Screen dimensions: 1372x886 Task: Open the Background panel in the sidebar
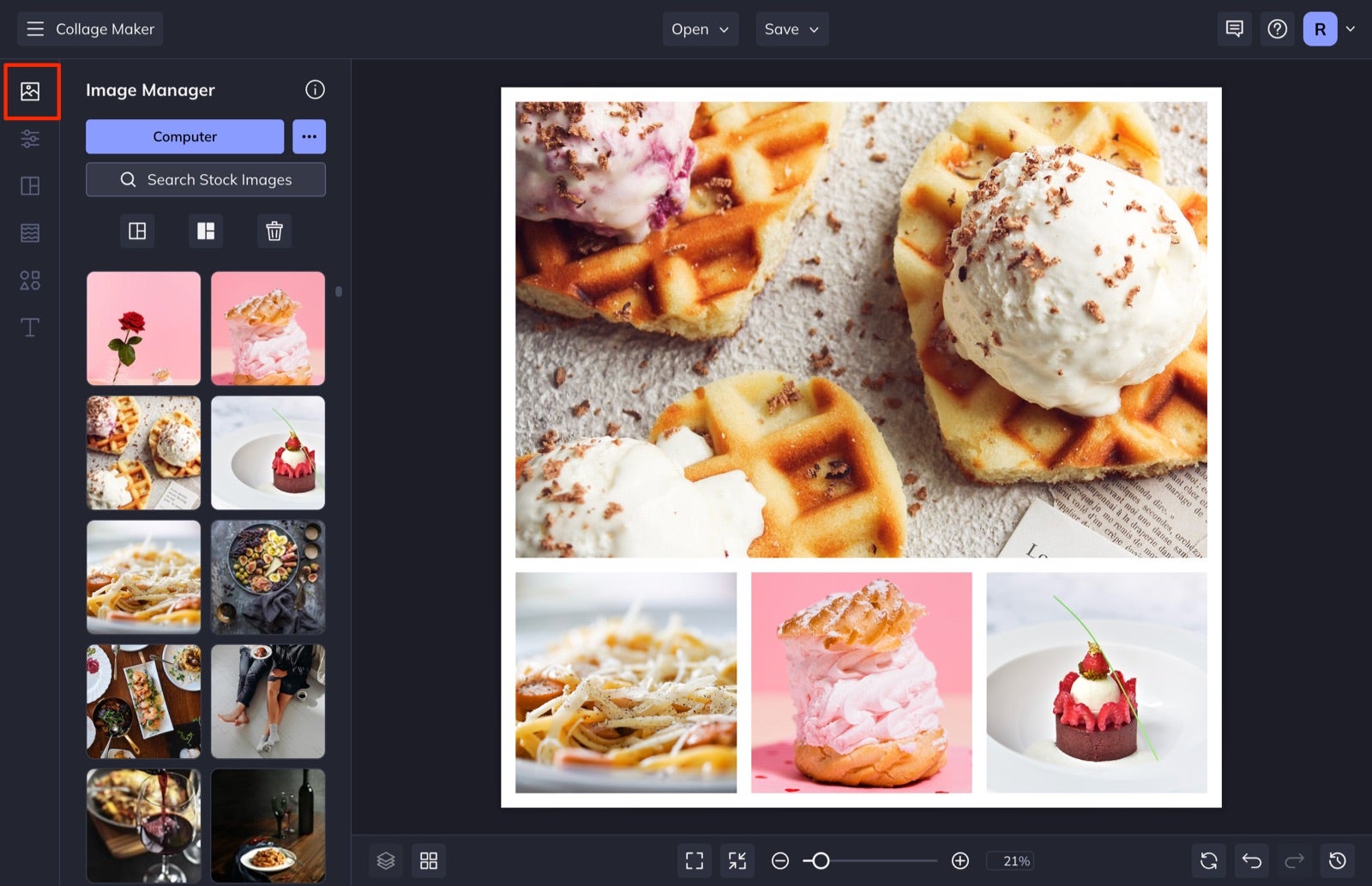tap(31, 232)
